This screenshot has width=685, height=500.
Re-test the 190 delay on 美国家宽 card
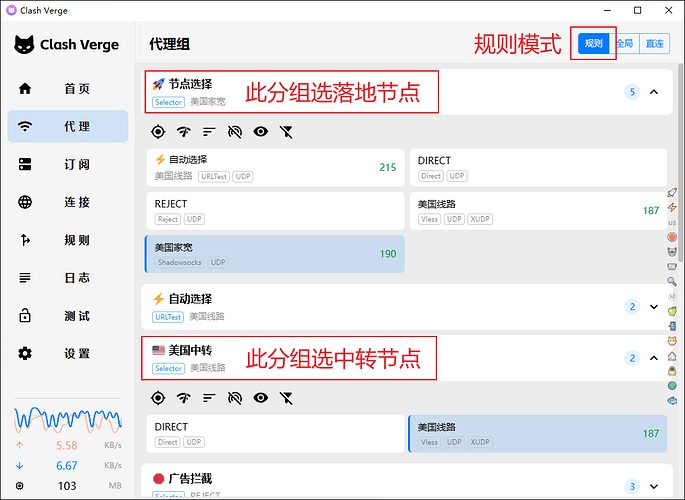(x=387, y=254)
